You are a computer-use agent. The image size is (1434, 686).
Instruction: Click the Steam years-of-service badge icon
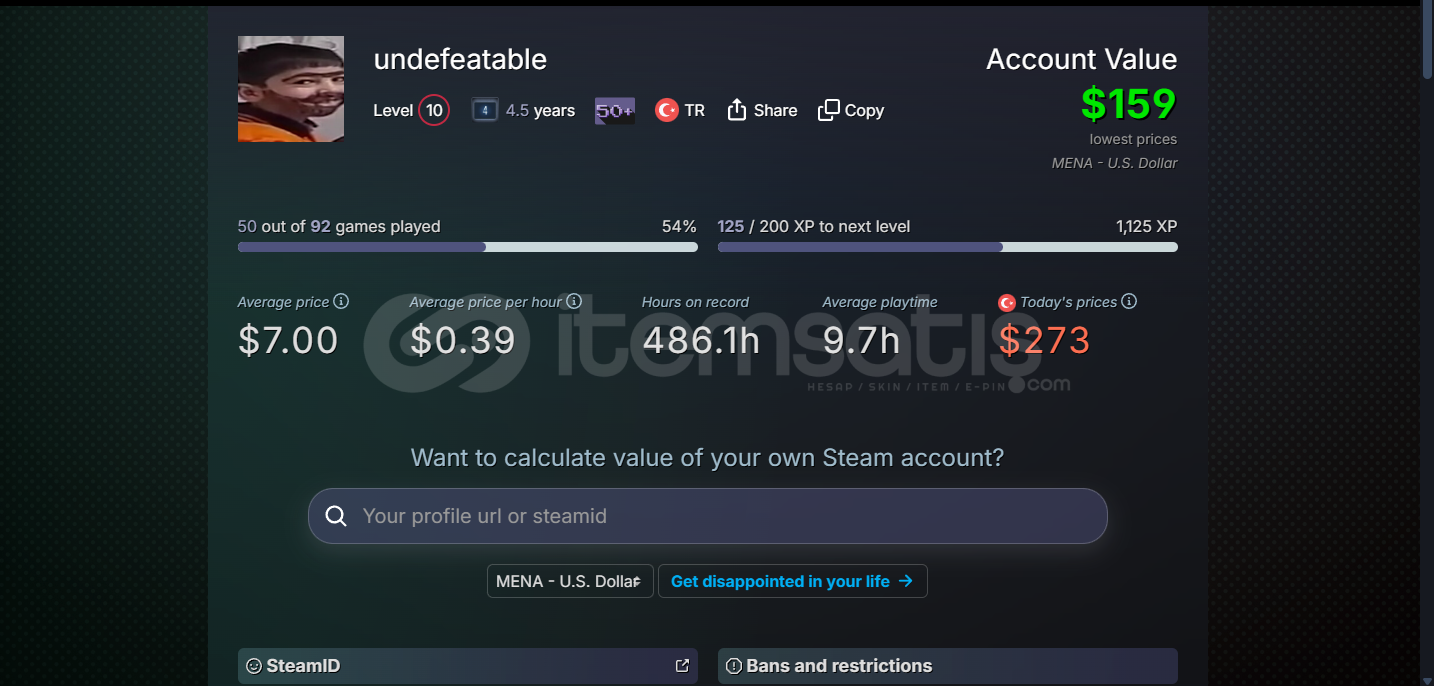[485, 110]
